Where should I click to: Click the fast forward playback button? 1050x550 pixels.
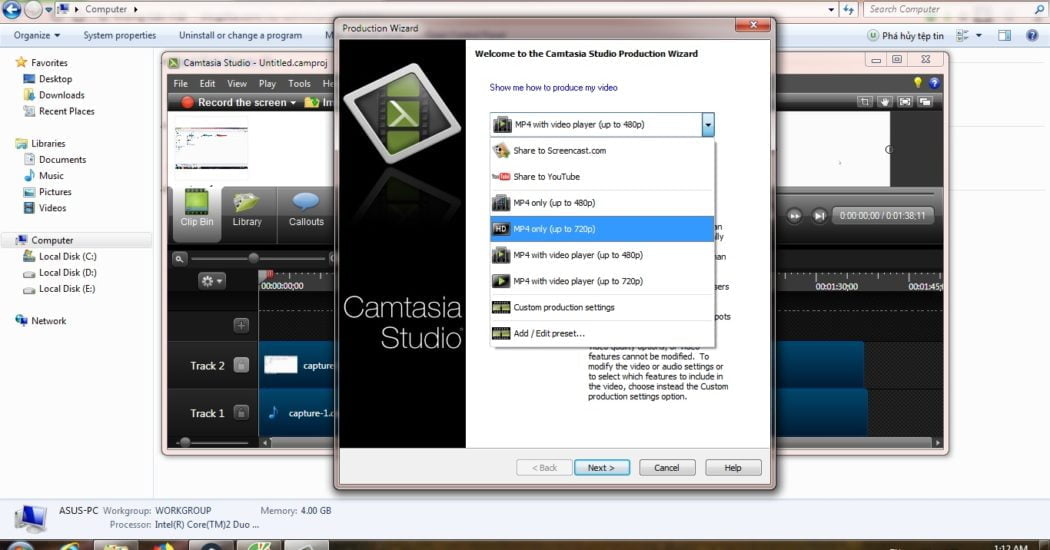click(x=794, y=216)
